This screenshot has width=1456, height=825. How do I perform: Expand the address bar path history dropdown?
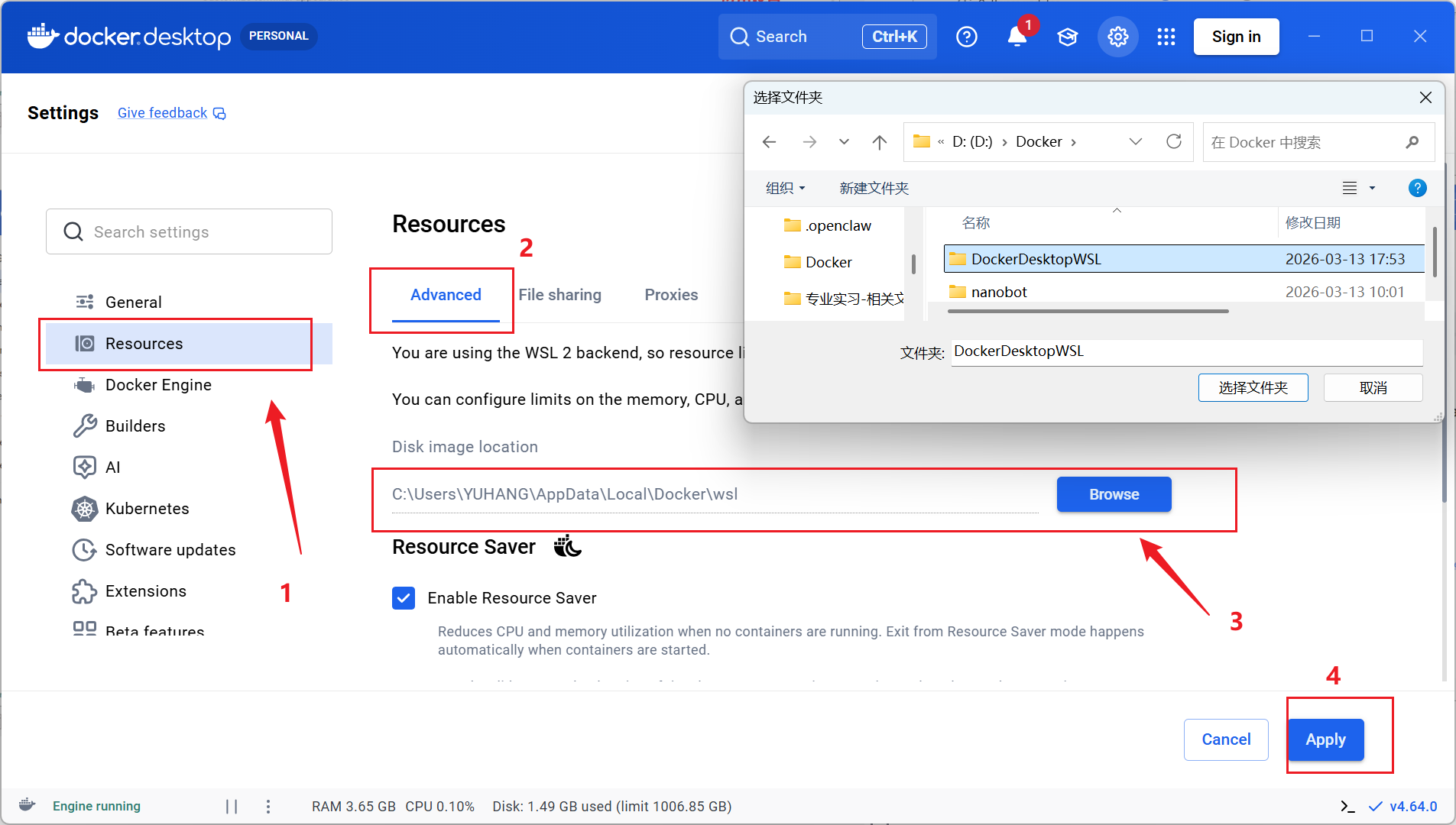tap(1136, 141)
